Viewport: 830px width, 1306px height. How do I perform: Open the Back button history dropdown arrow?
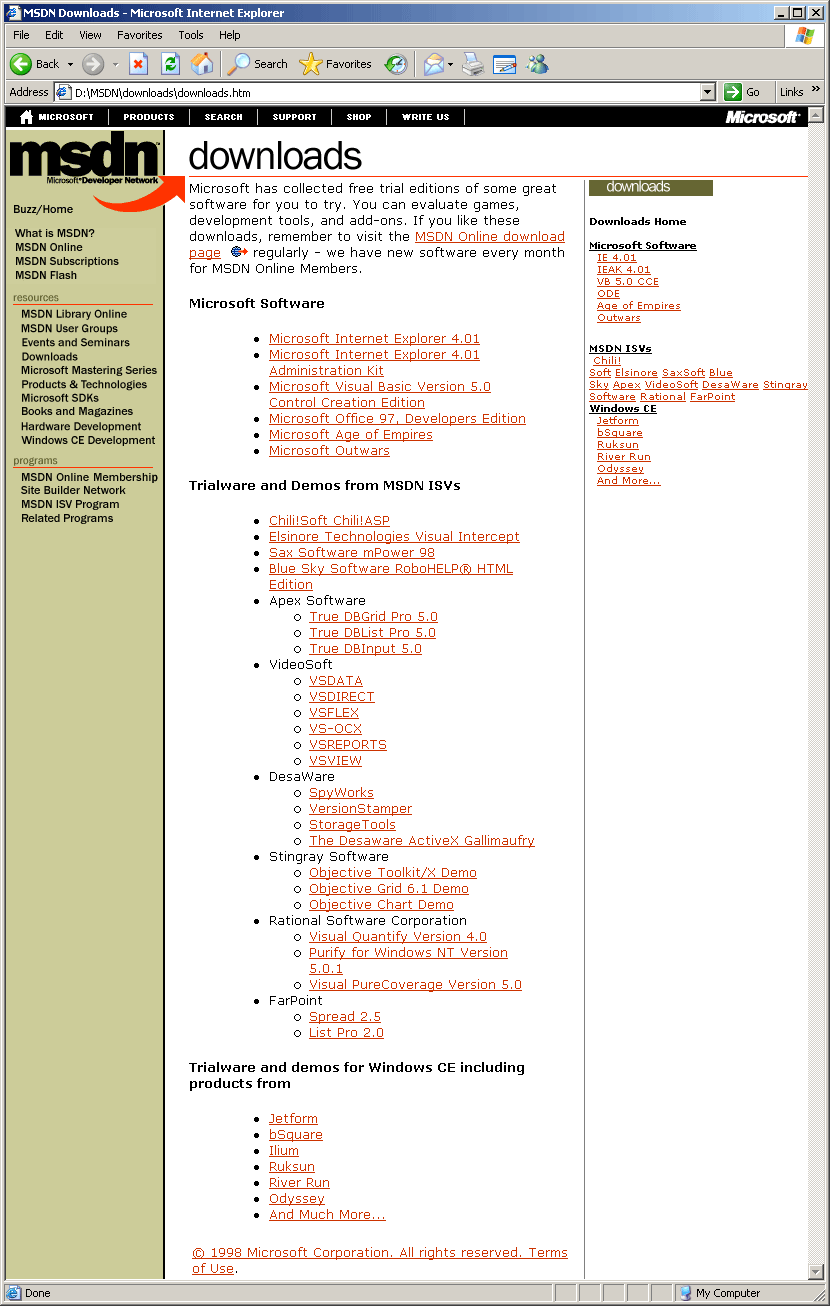[70, 64]
